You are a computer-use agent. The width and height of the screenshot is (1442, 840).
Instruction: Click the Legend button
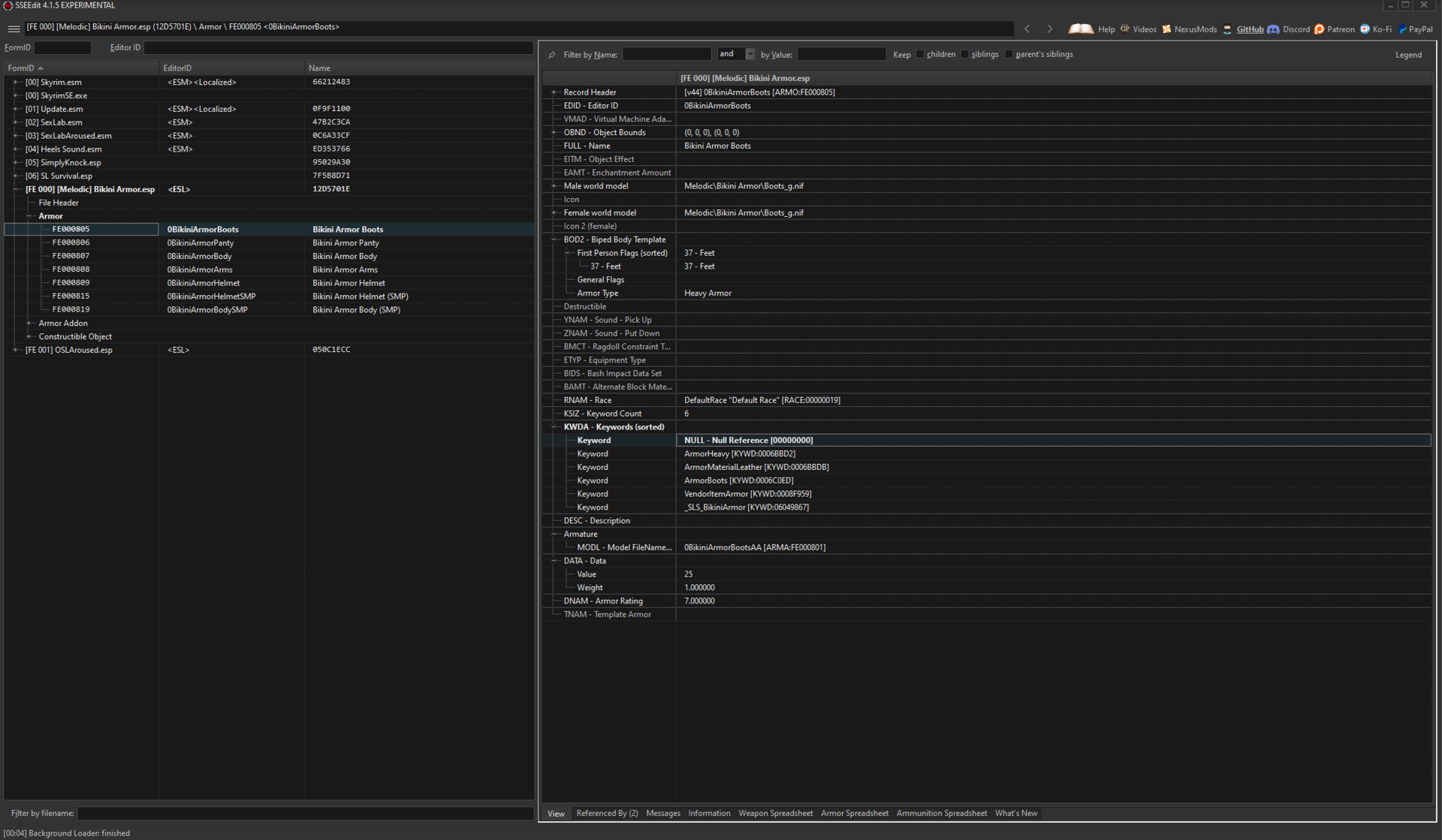click(1408, 55)
